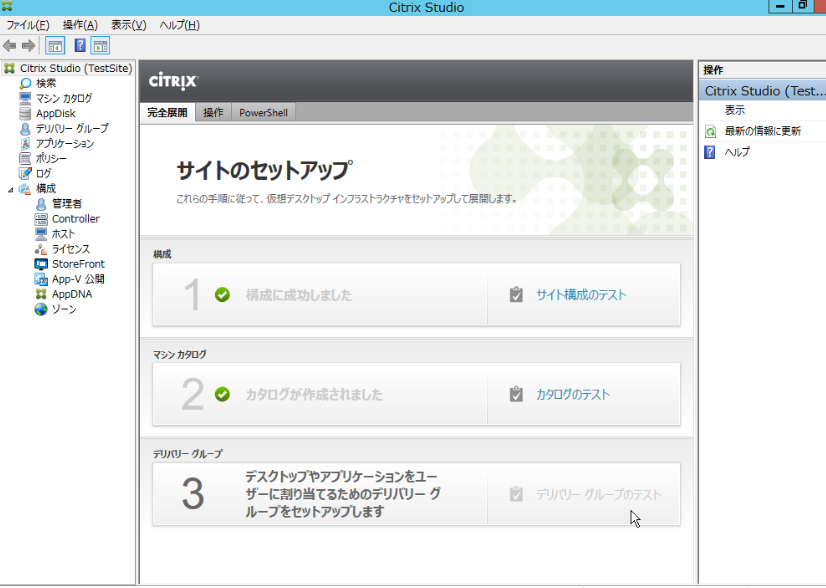
Task: Select ホスト in the tree
Action: pyautogui.click(x=64, y=234)
